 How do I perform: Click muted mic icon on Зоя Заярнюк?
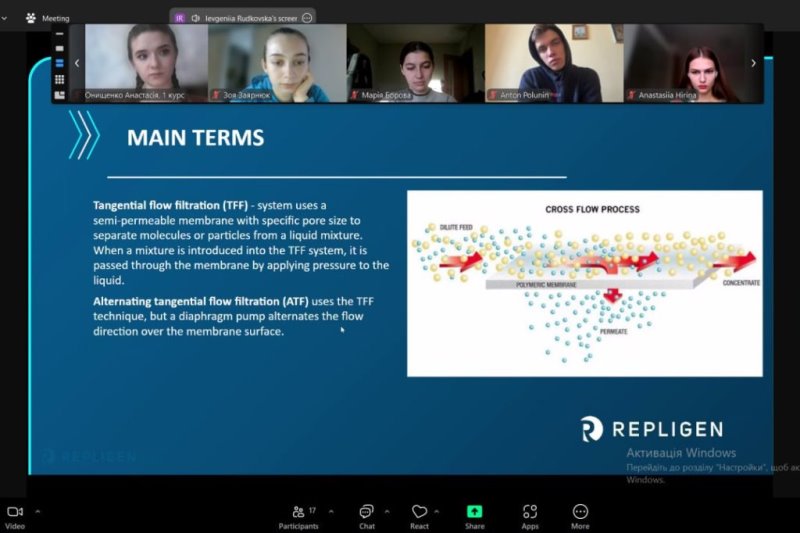point(216,95)
